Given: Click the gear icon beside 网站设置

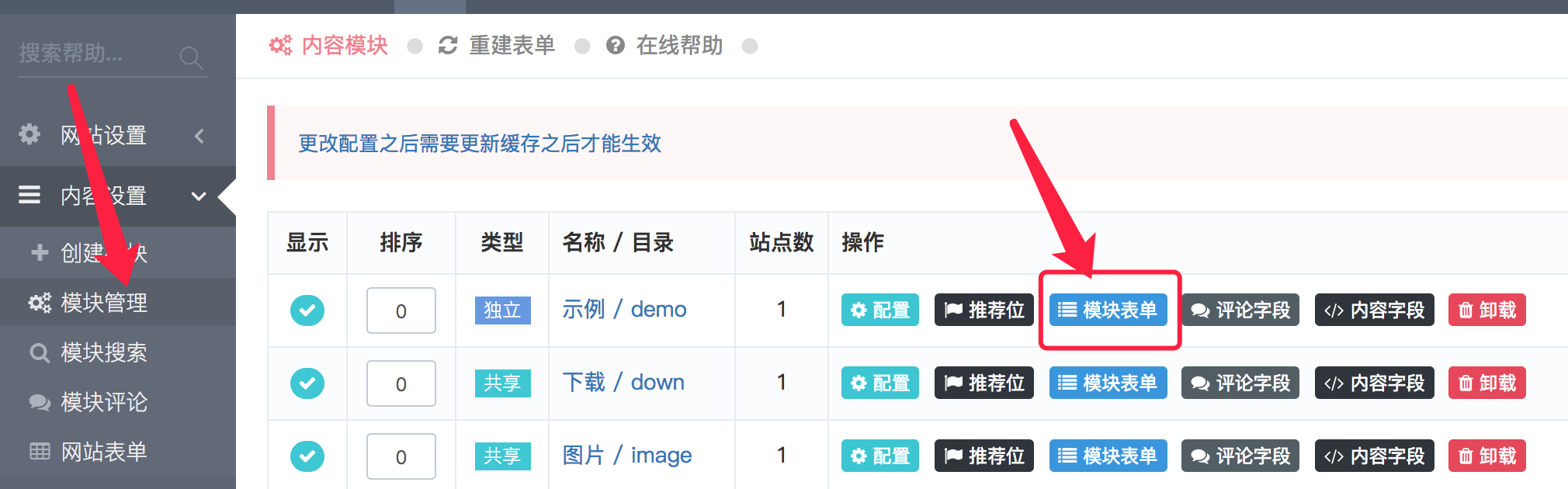Looking at the screenshot, I should [x=29, y=134].
